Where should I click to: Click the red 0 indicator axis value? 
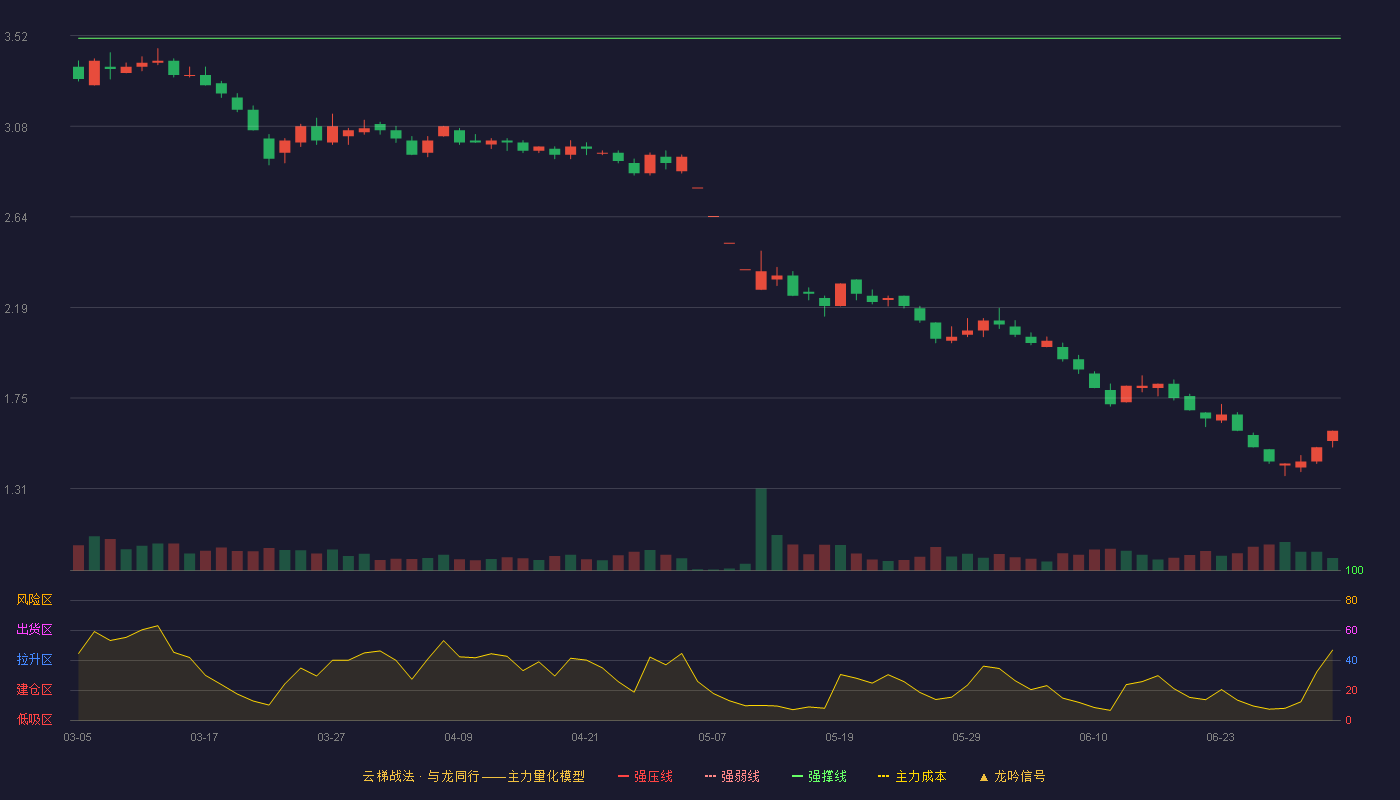[x=1348, y=720]
